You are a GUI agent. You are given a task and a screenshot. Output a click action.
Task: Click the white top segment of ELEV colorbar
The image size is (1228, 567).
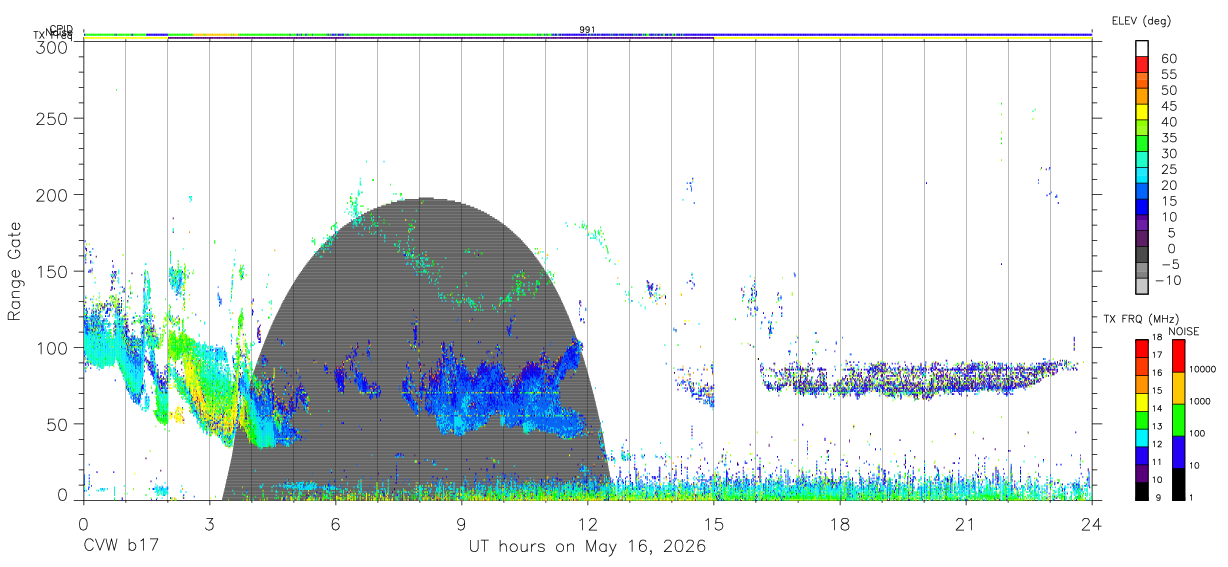[x=1142, y=48]
